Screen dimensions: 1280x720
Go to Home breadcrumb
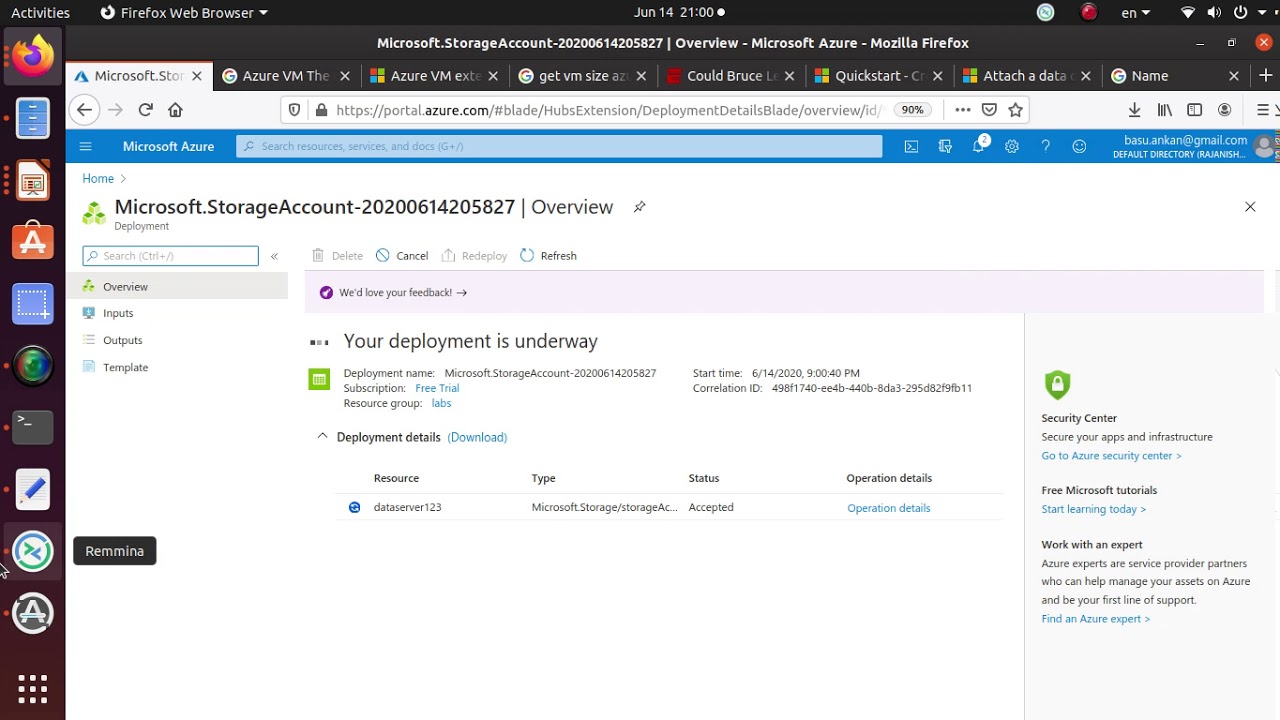(98, 178)
